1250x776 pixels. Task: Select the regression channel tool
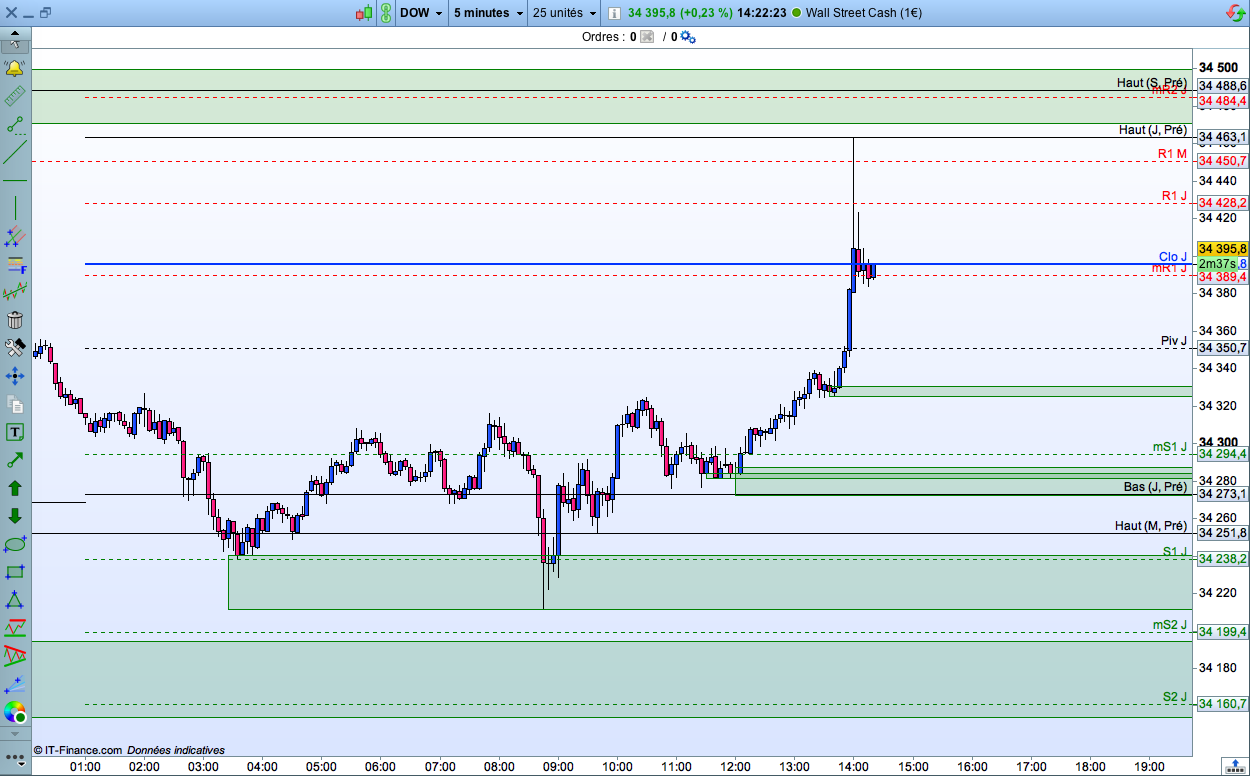(x=15, y=293)
